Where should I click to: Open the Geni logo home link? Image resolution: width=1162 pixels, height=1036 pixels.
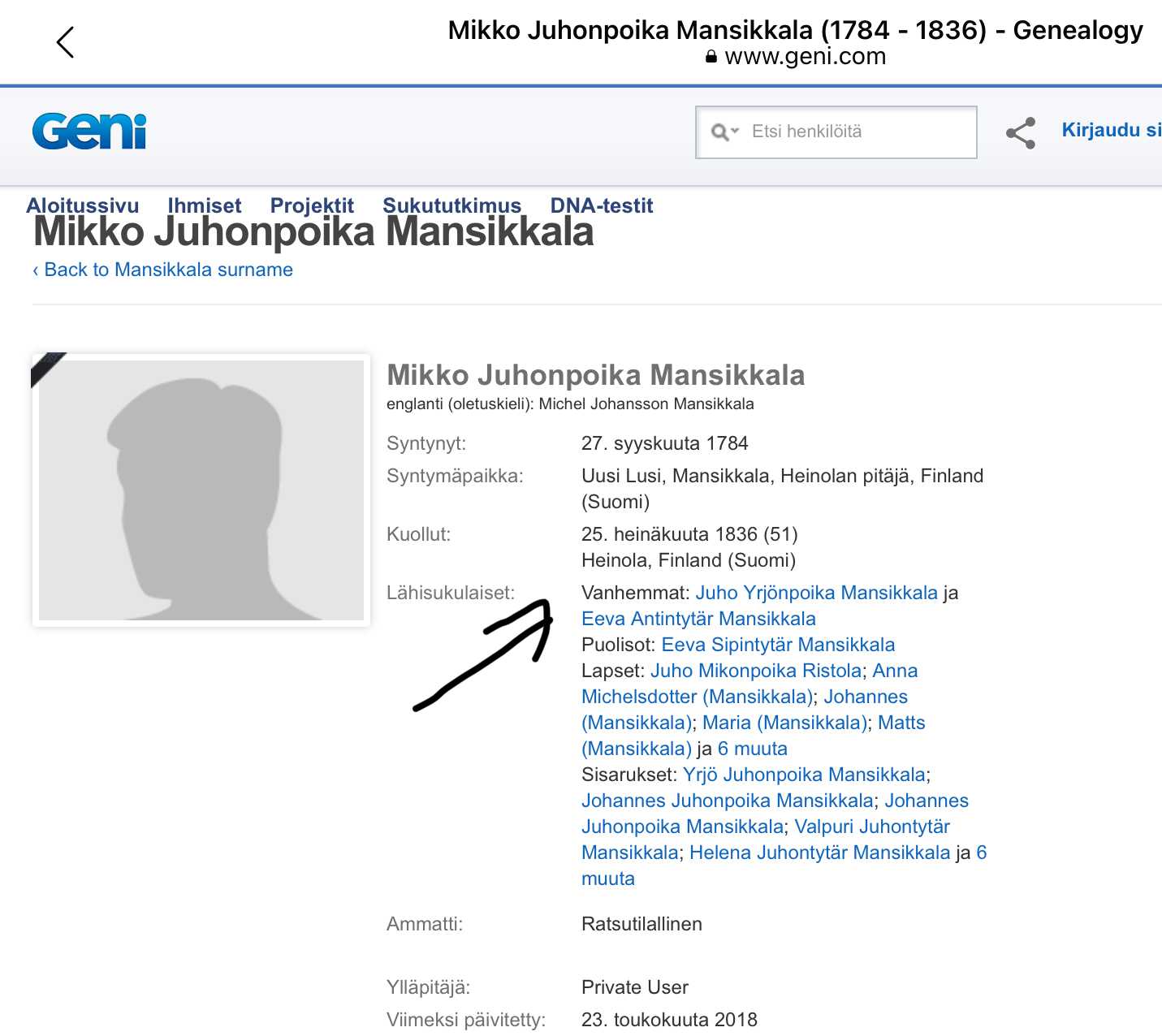pos(89,132)
